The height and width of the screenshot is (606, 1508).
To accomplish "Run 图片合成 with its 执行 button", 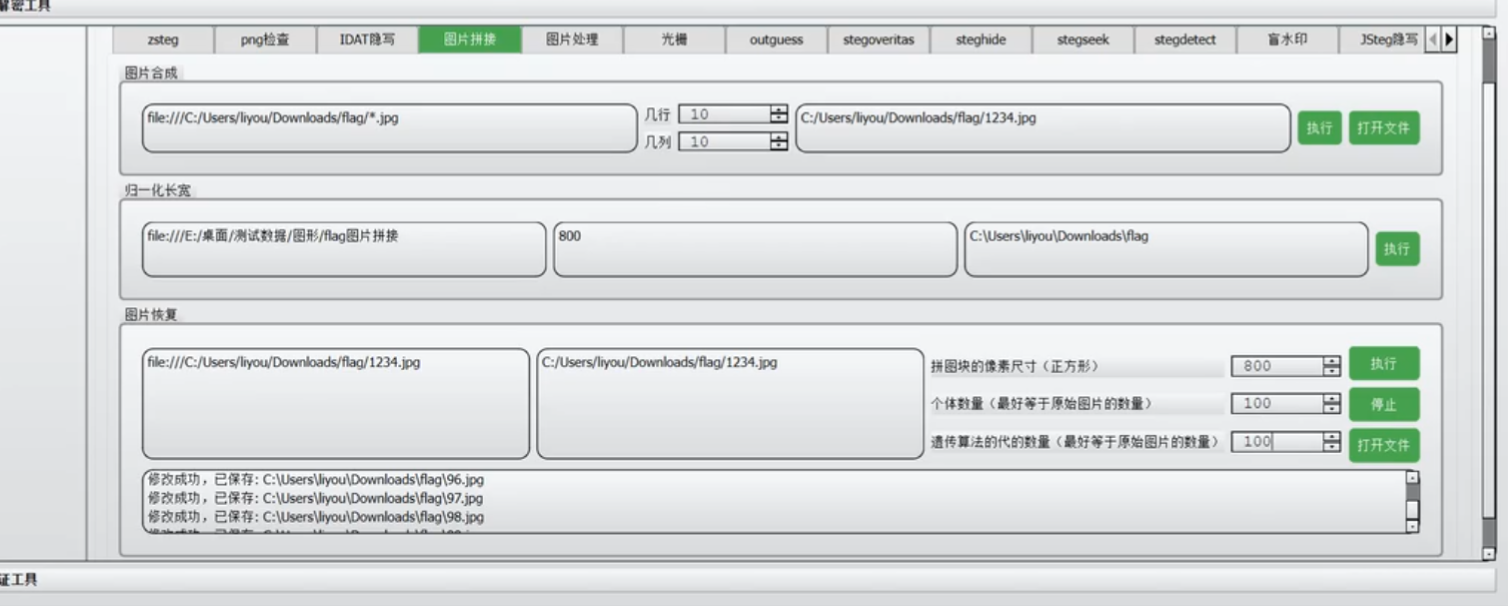I will [x=1319, y=128].
